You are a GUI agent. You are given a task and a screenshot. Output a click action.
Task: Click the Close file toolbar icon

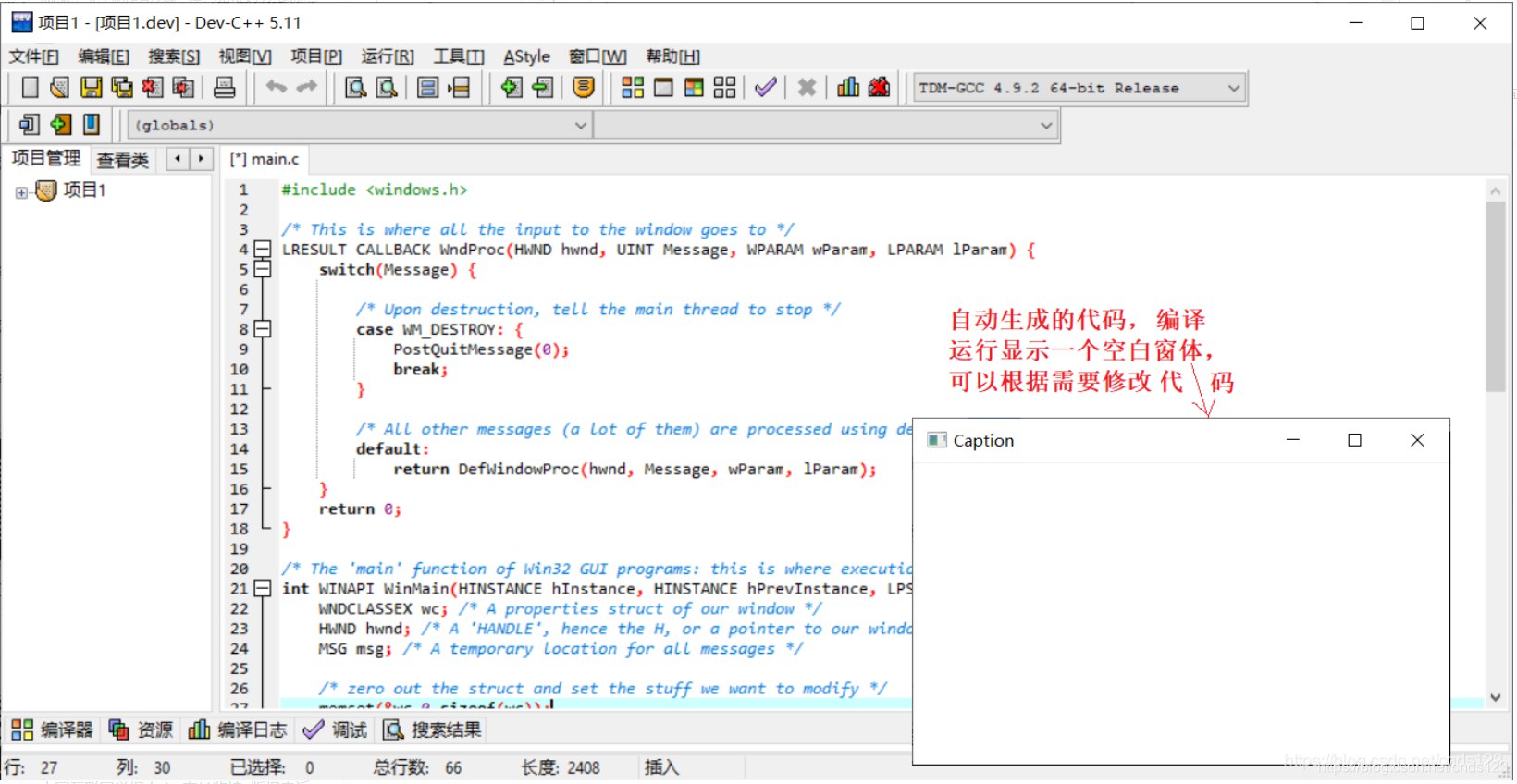coord(153,88)
